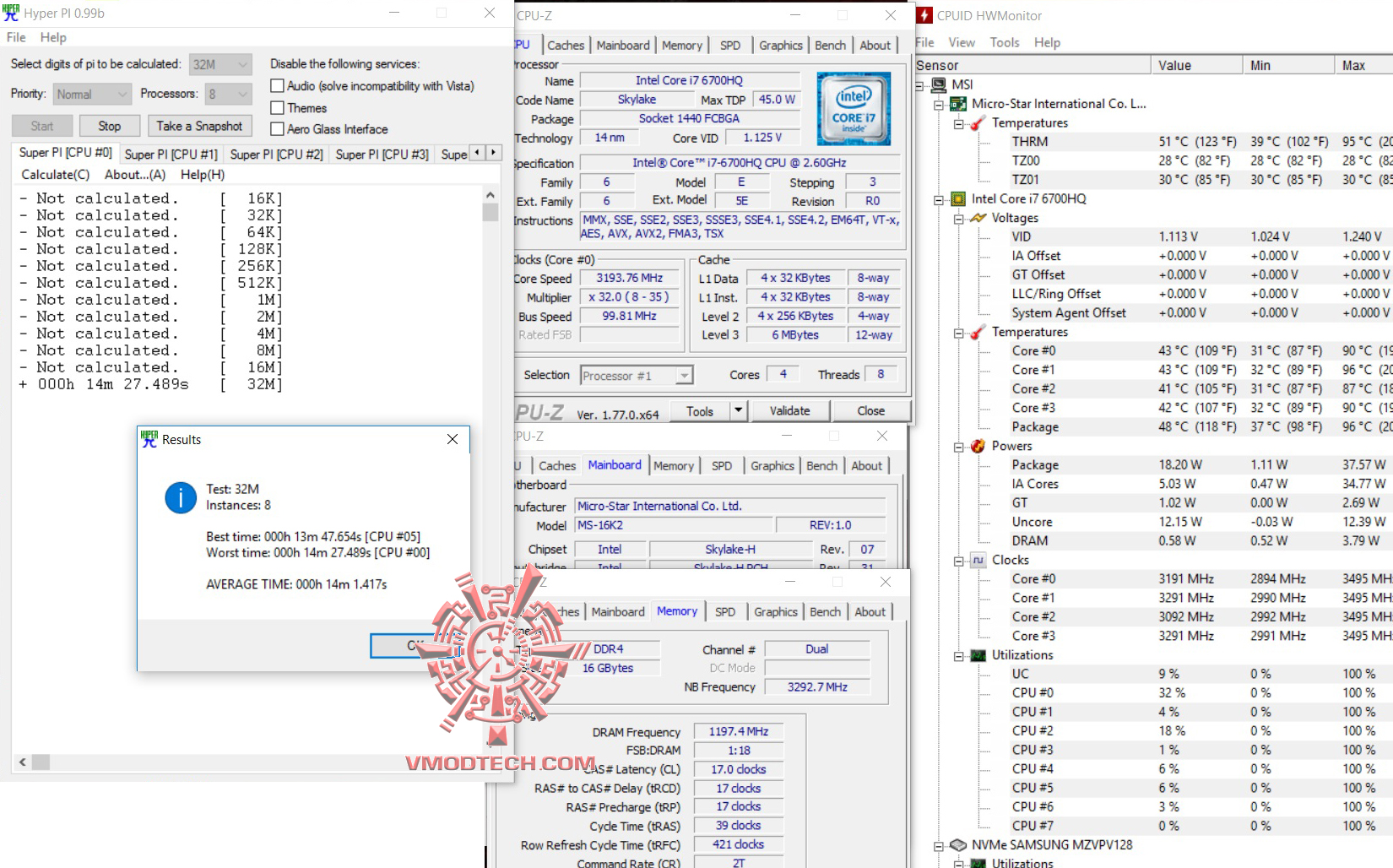Viewport: 1393px width, 868px height.
Task: Collapse the Powers tree group
Action: coord(959,447)
